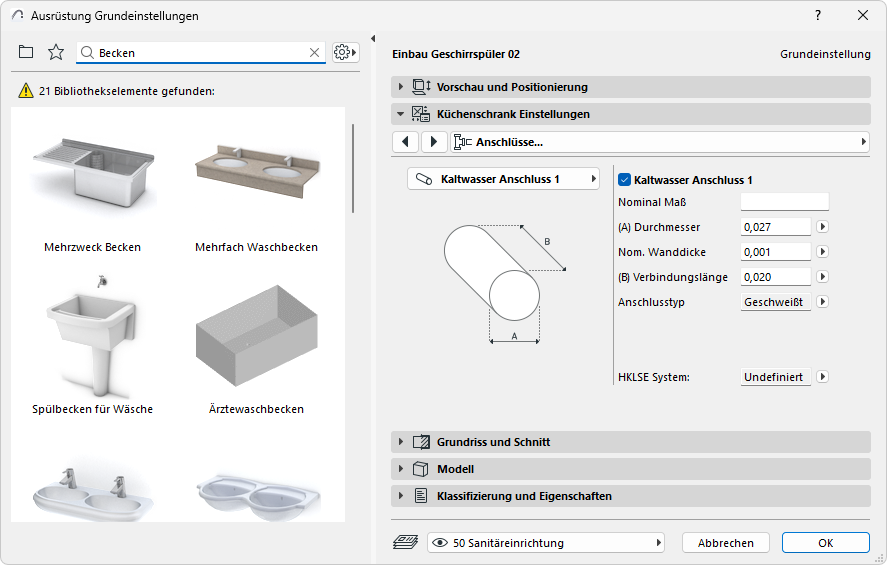The height and width of the screenshot is (565, 887).
Task: Click the Anschlüsse connector icon
Action: click(x=463, y=142)
